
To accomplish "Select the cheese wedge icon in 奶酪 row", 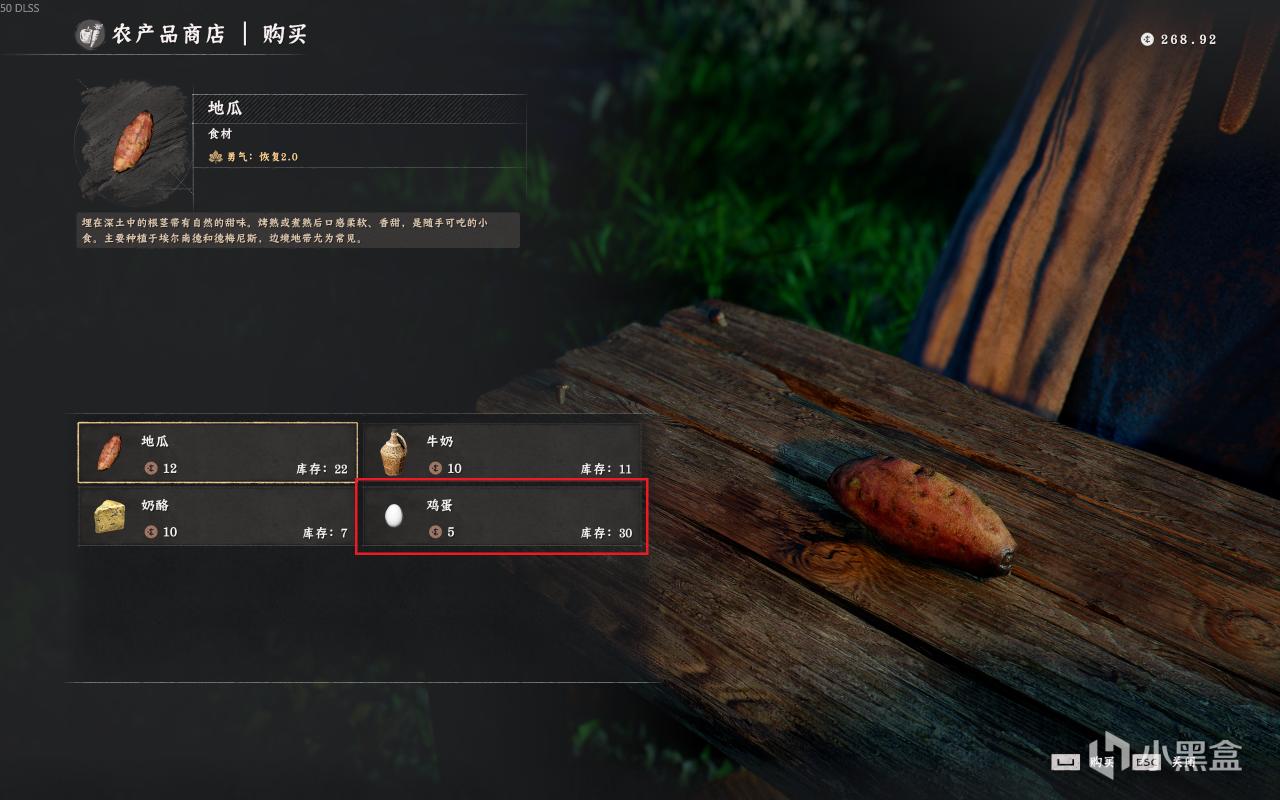I will (x=110, y=517).
